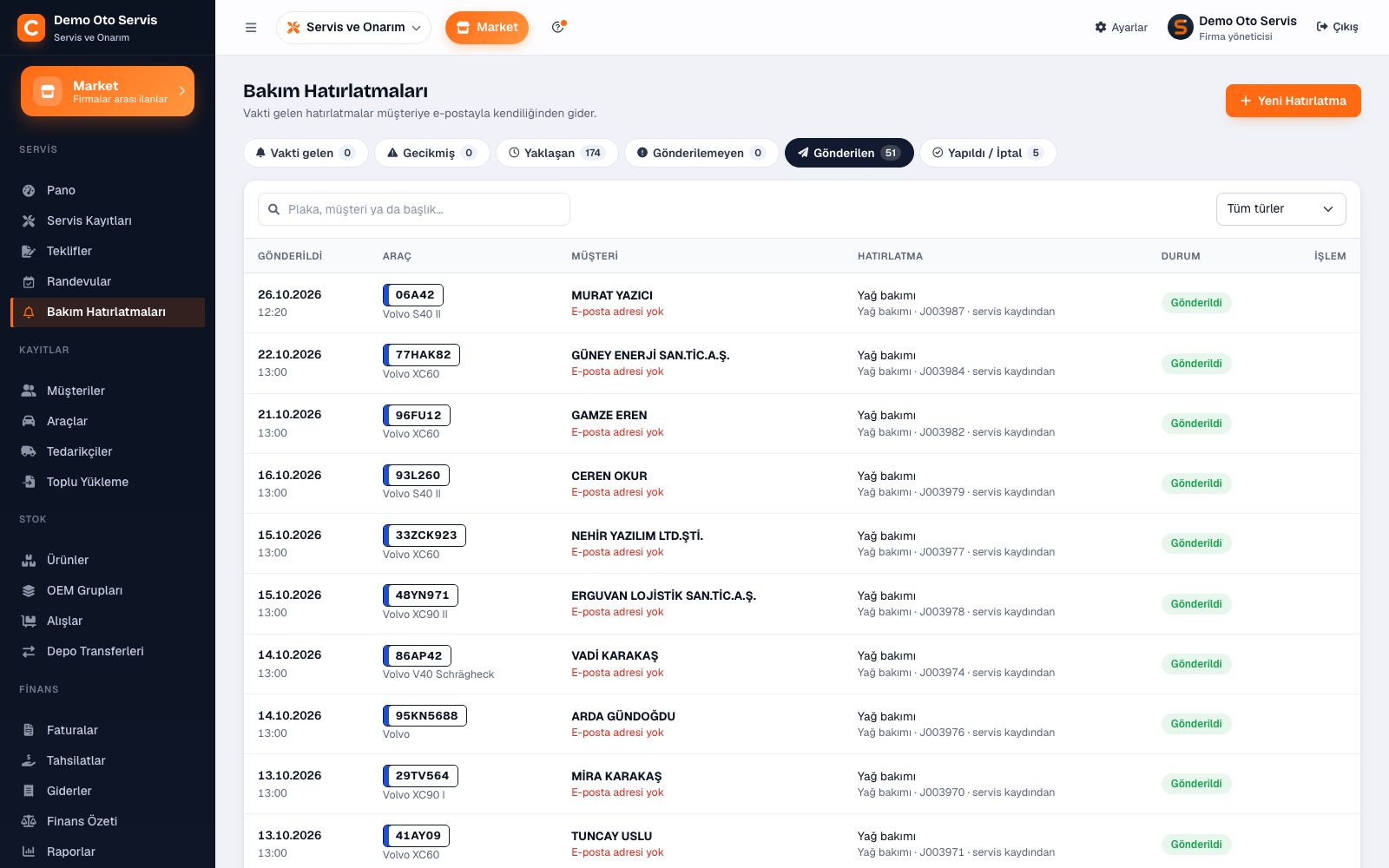This screenshot has height=868, width=1389.
Task: Open Randevular from sidebar
Action: coord(108,281)
